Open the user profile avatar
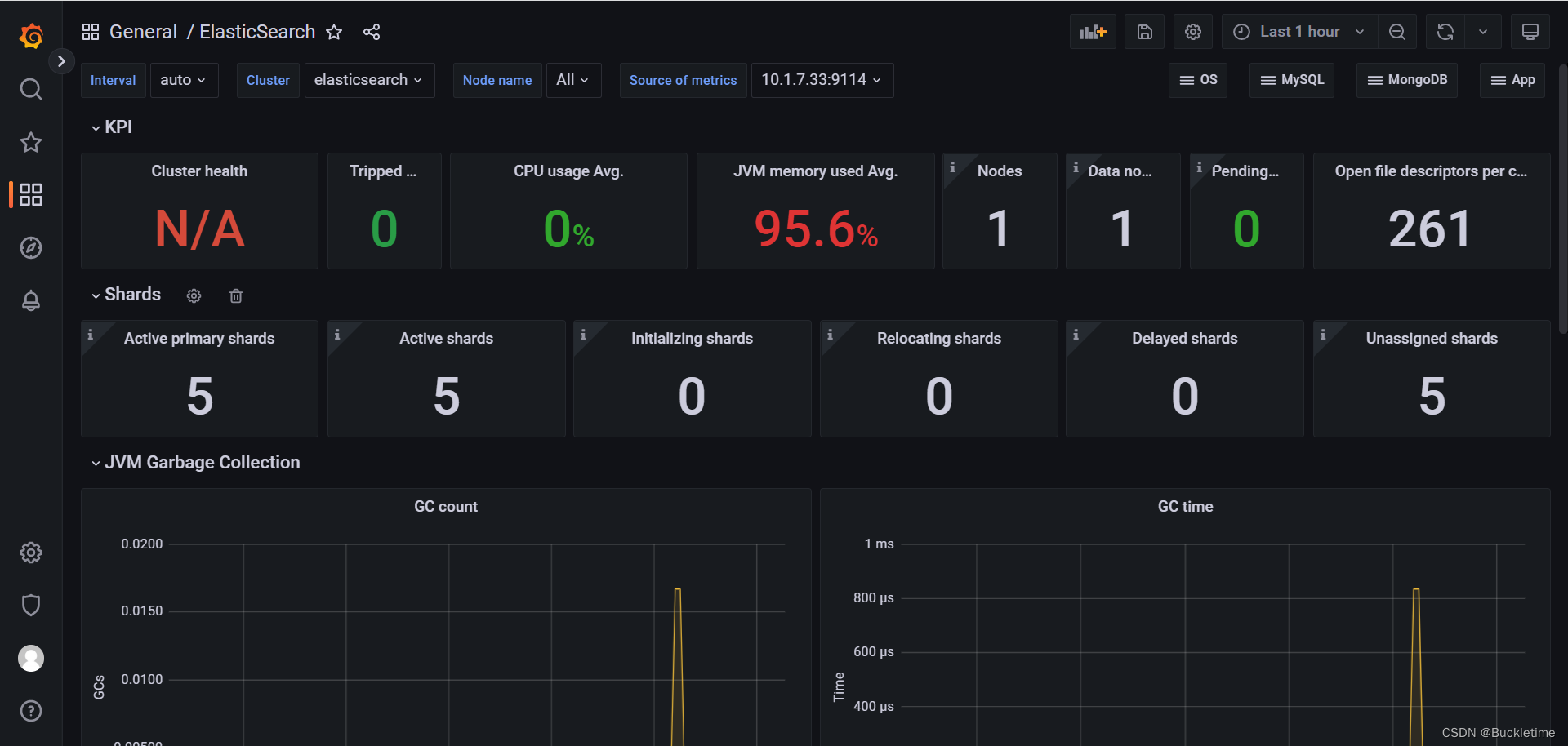The height and width of the screenshot is (746, 1568). 31,658
